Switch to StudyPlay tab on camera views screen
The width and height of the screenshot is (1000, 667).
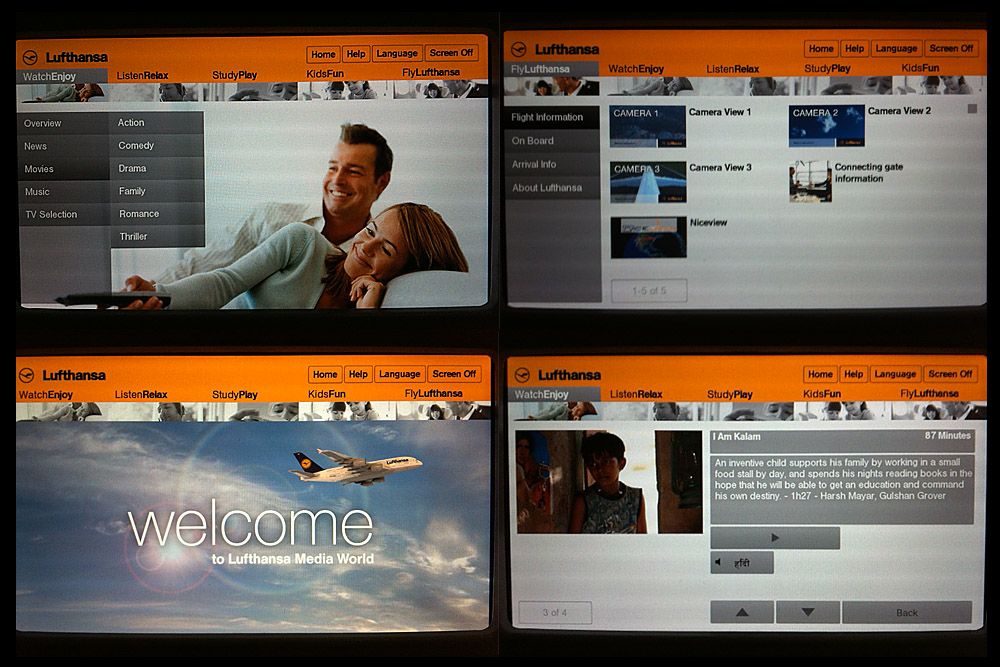[827, 68]
